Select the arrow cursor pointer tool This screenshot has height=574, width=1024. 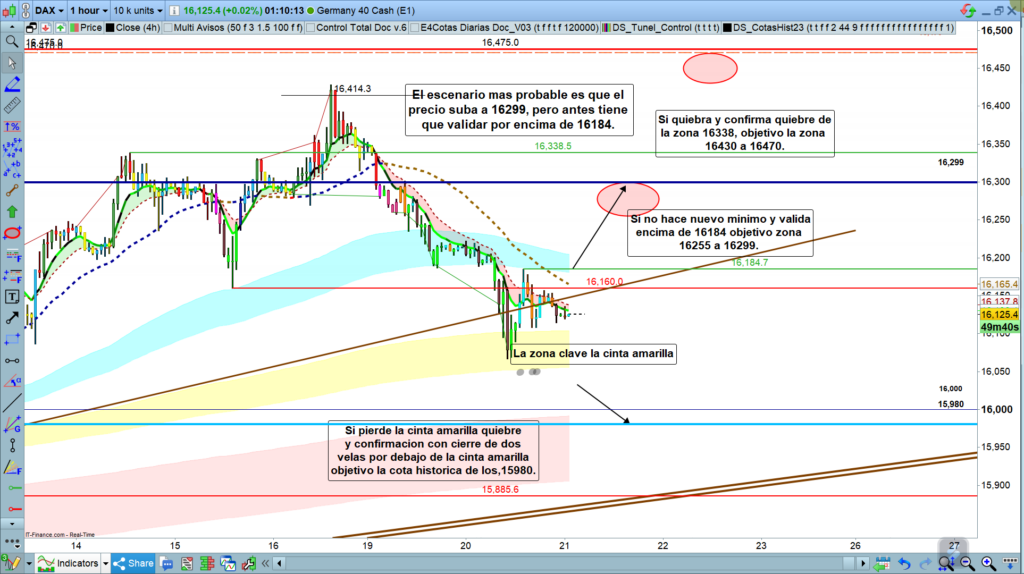coord(12,62)
